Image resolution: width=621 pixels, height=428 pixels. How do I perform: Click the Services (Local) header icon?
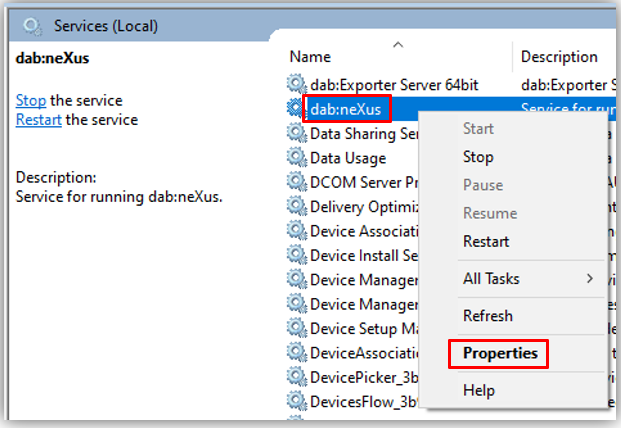click(32, 27)
